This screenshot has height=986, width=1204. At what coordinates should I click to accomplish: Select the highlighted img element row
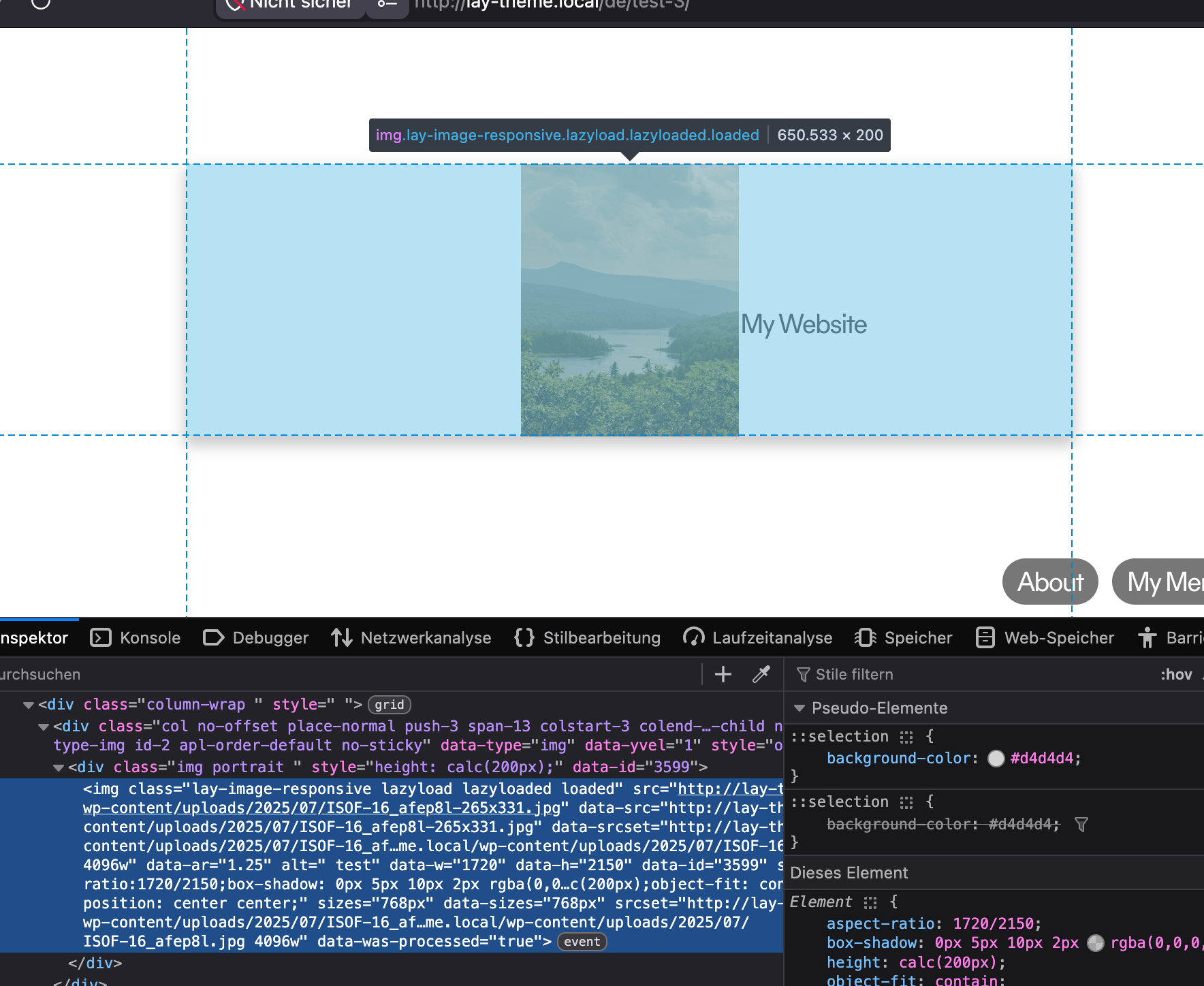point(392,865)
